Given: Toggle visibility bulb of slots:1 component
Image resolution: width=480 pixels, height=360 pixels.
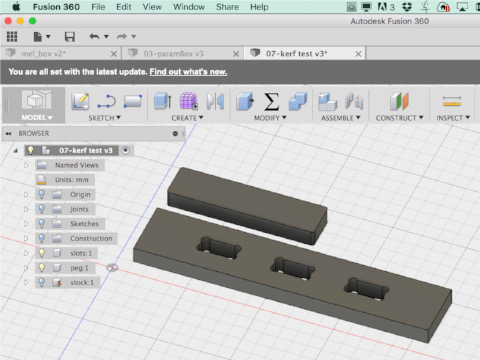Looking at the screenshot, I should point(41,253).
